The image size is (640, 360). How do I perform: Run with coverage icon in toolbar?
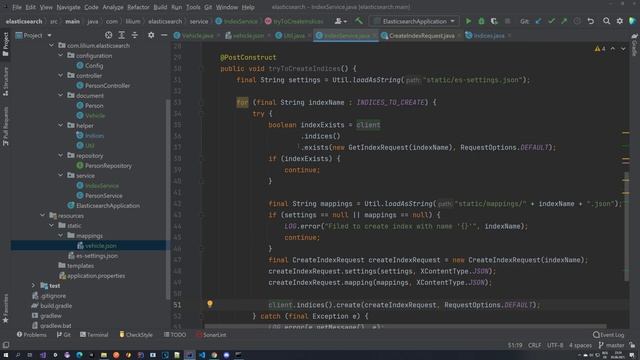click(494, 21)
